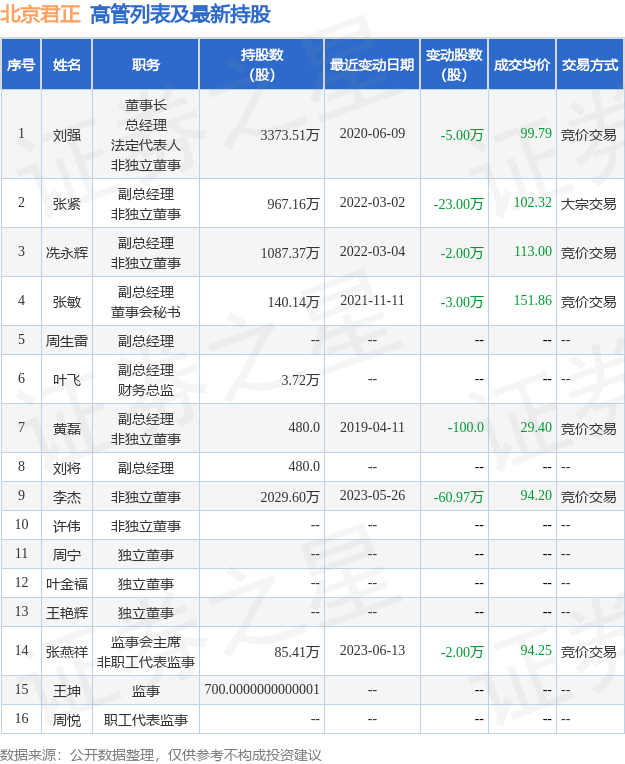
Task: Click the 数据来源 footer disclaimer text
Action: pyautogui.click(x=161, y=755)
